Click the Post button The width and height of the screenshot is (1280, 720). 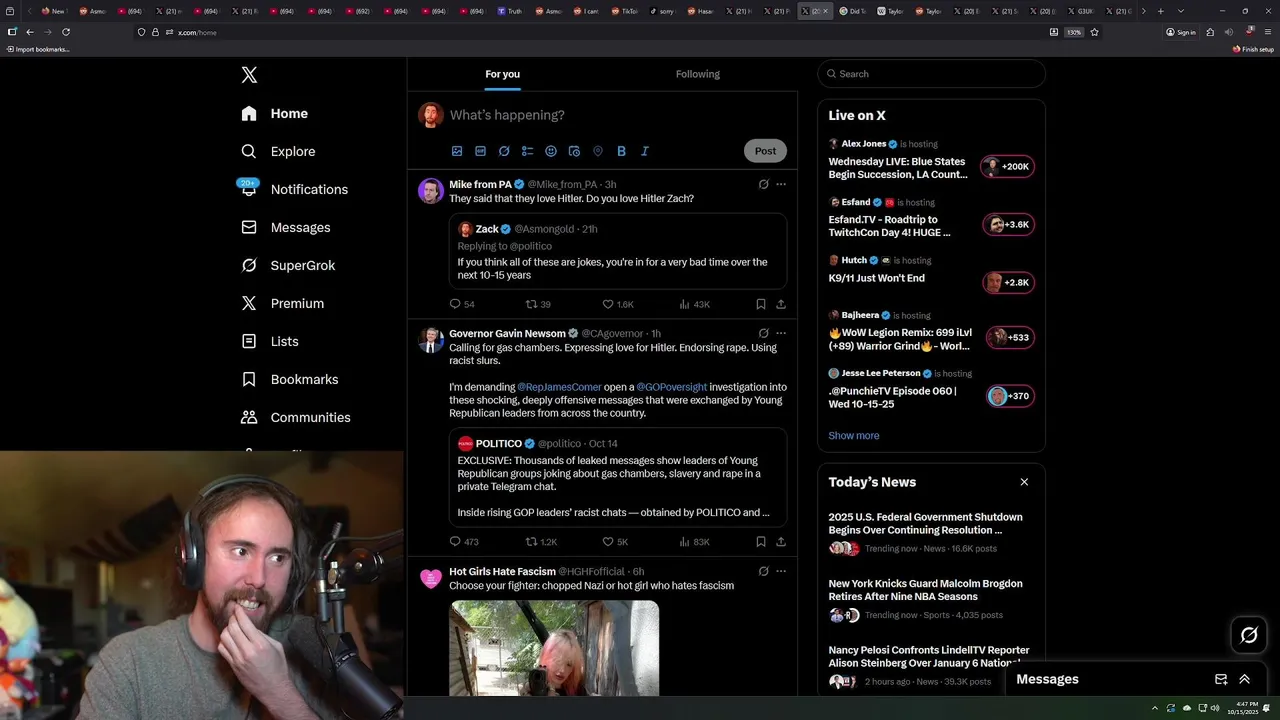765,151
